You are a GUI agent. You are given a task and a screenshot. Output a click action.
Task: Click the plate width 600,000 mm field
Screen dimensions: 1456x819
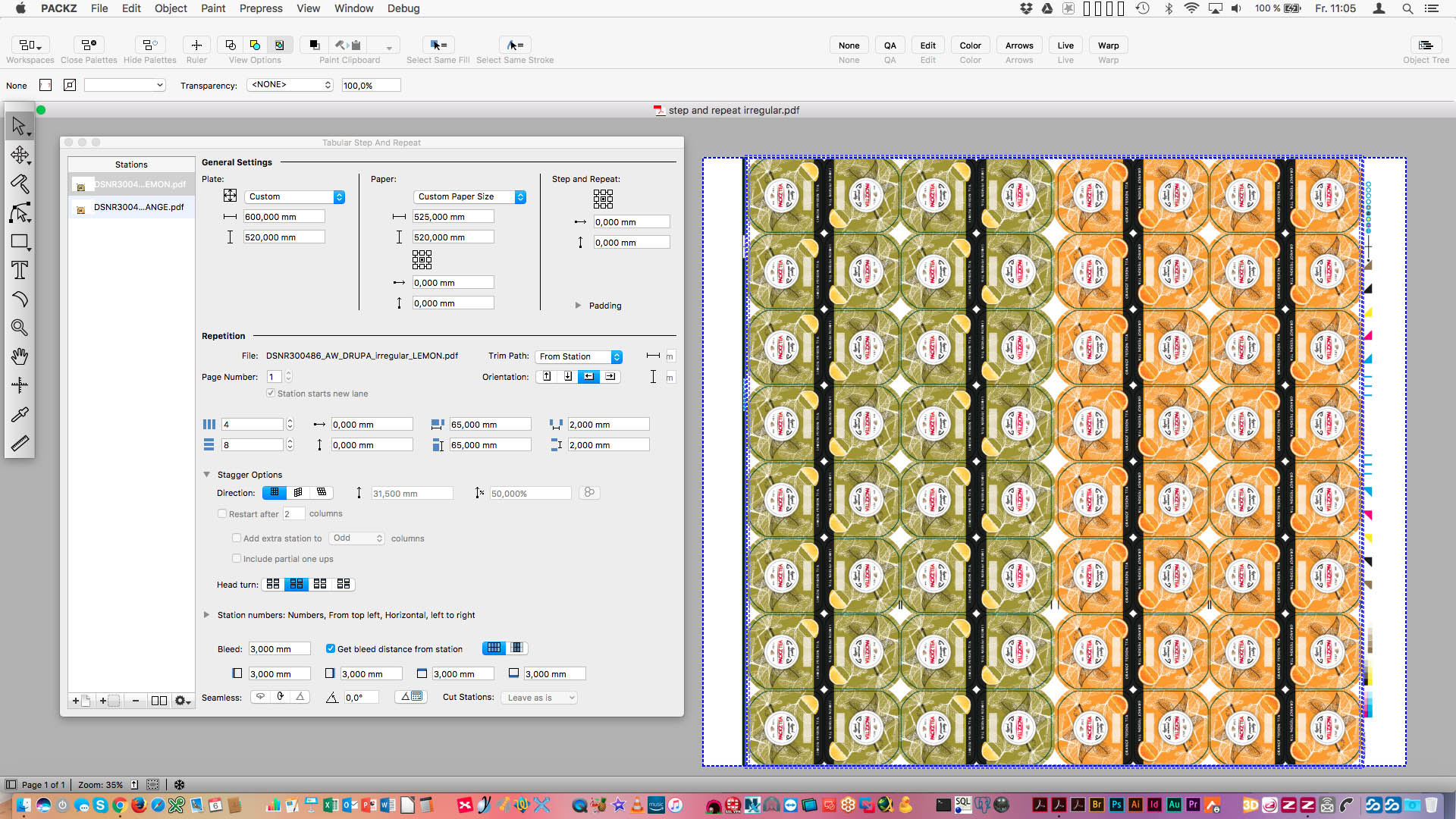(x=284, y=217)
